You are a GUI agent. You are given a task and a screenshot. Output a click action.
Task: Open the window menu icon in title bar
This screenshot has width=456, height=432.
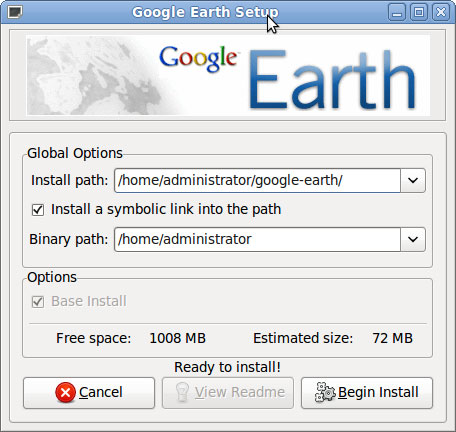pyautogui.click(x=15, y=12)
